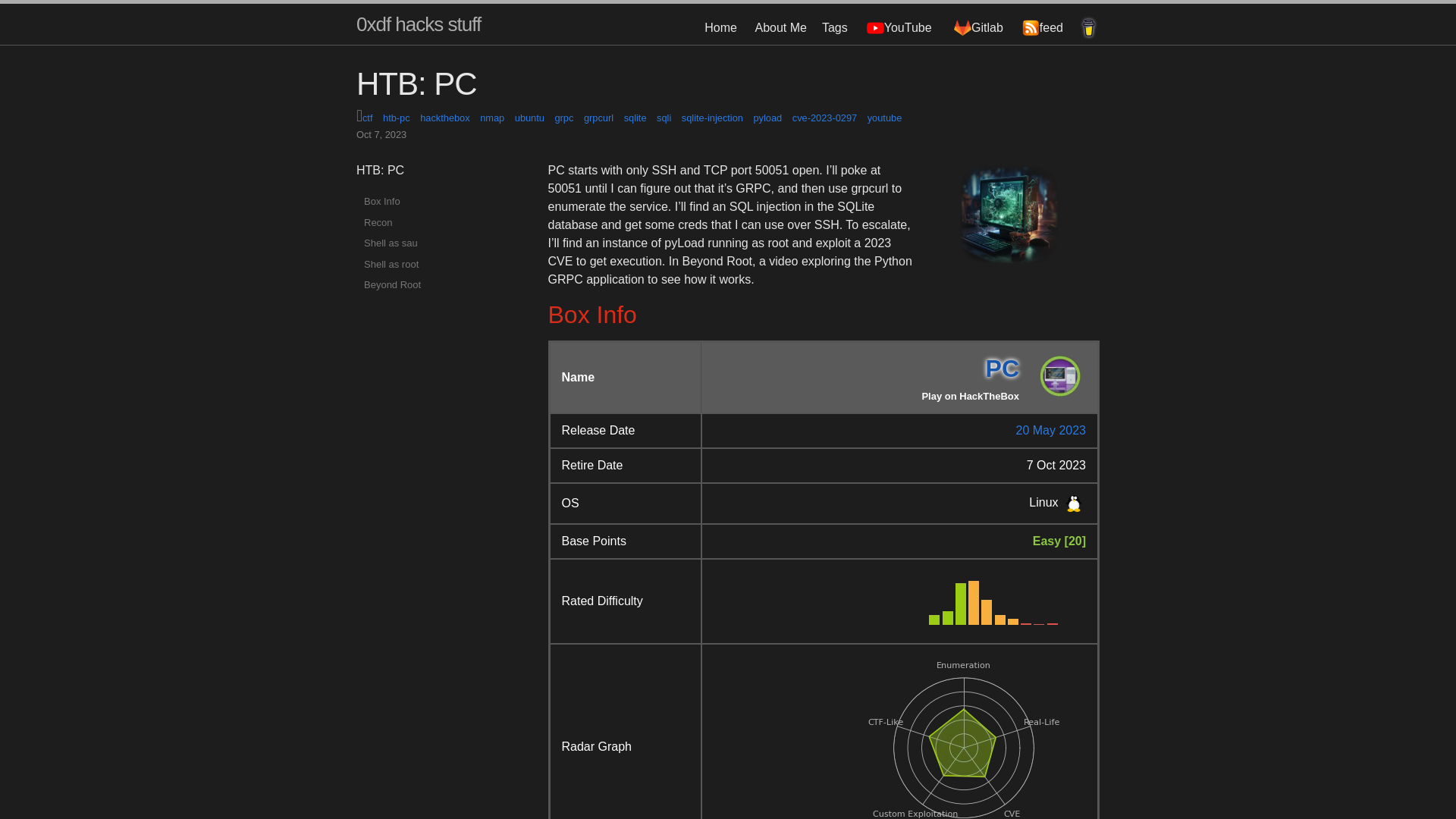Click the tag icon before ctf
The image size is (1456, 819).
(359, 116)
